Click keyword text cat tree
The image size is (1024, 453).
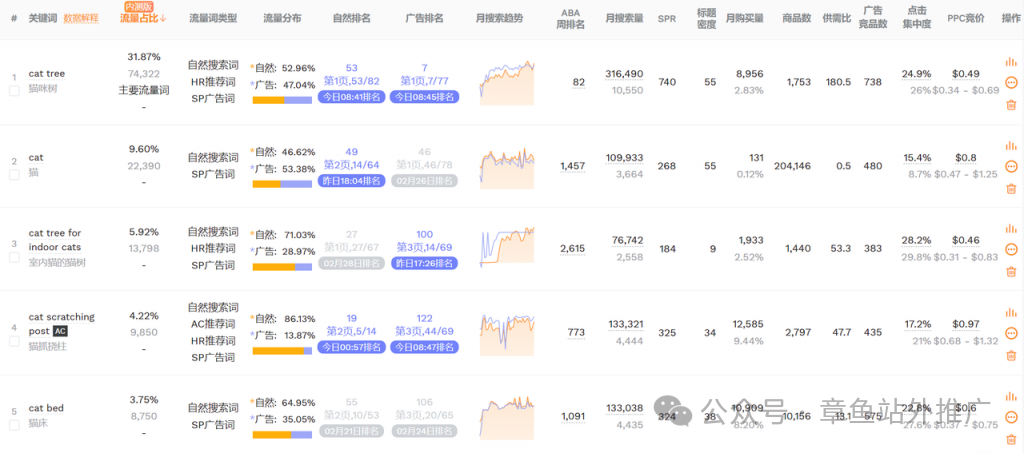pos(47,74)
